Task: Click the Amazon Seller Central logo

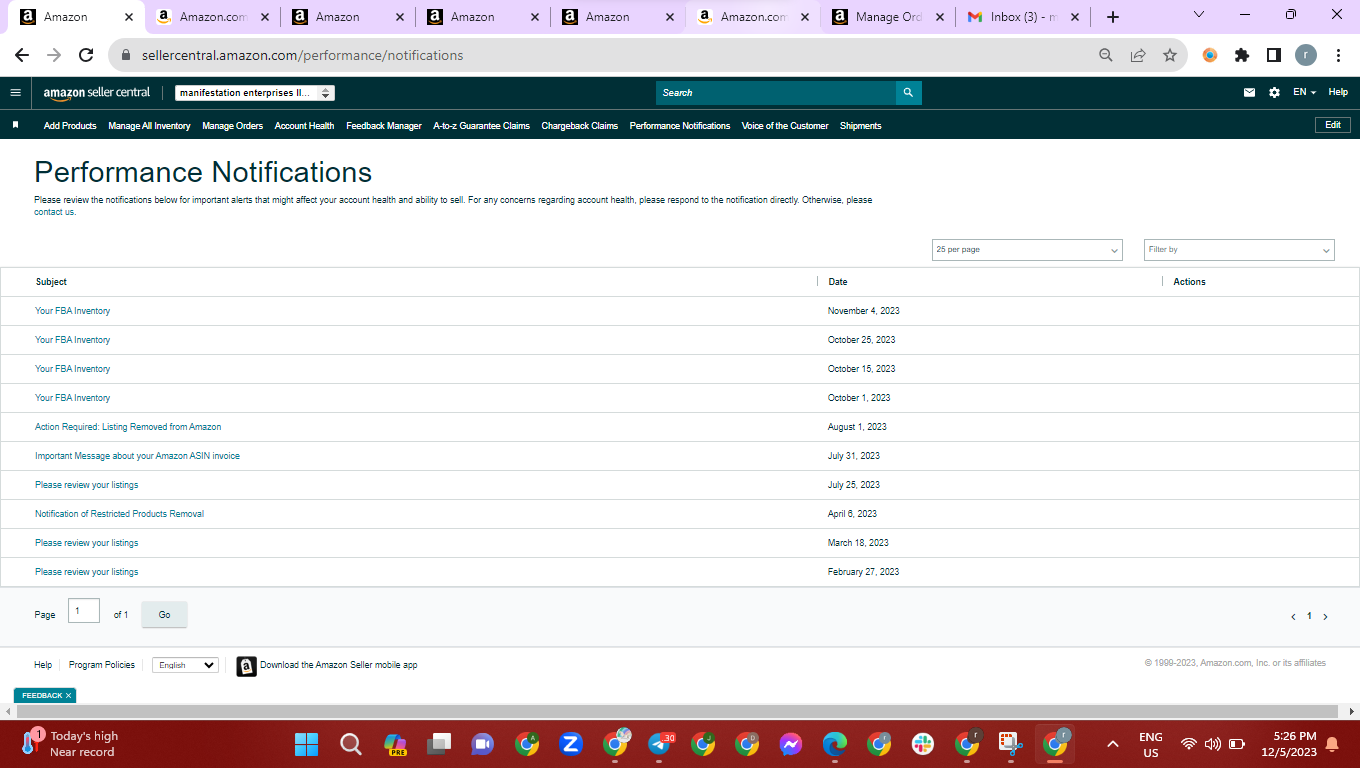Action: click(x=97, y=92)
